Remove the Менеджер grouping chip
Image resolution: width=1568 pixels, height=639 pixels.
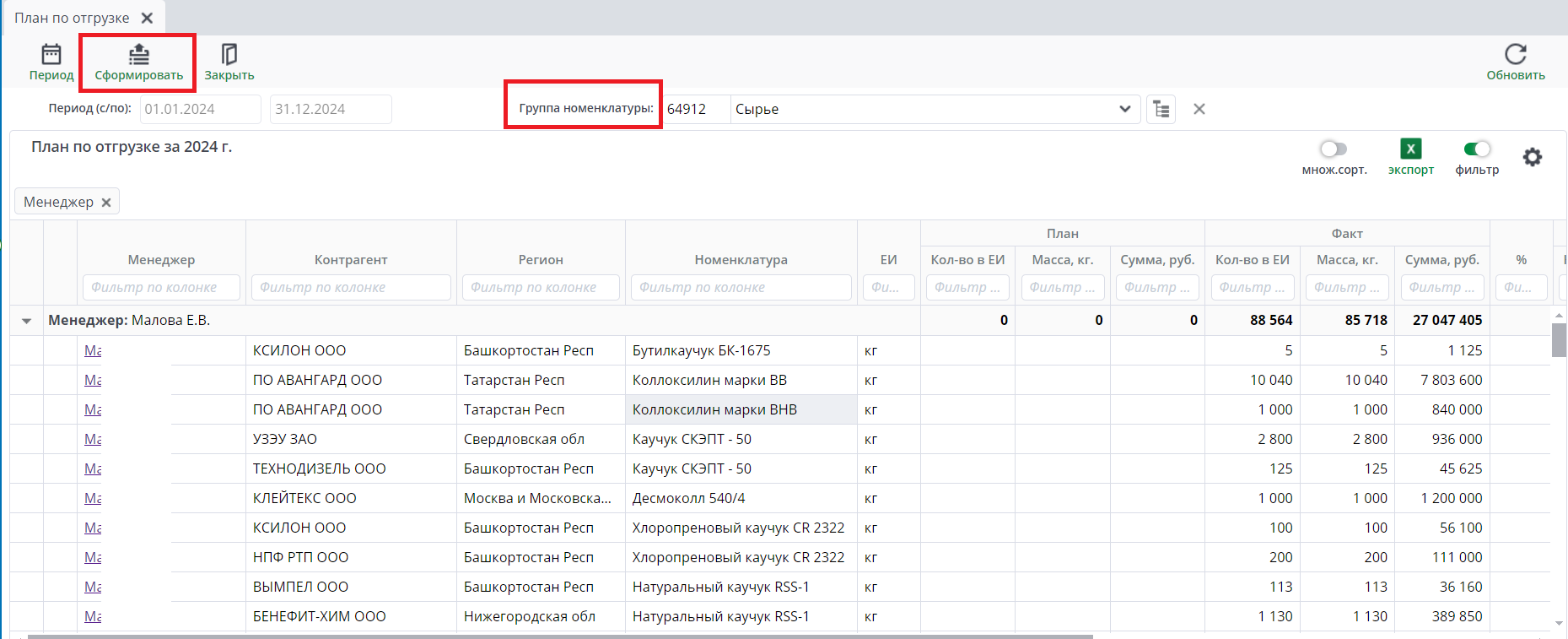[106, 203]
